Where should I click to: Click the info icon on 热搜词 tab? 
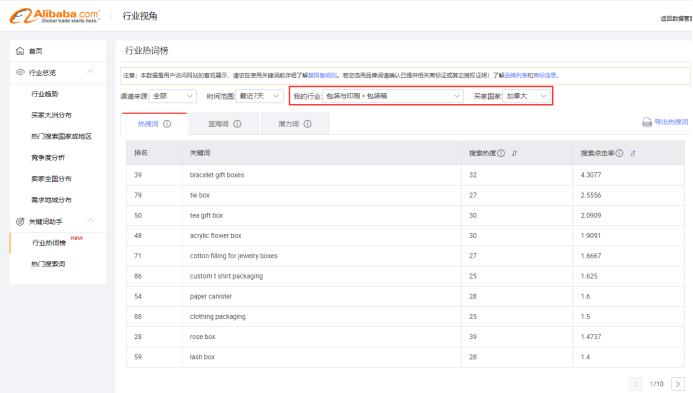coord(167,124)
